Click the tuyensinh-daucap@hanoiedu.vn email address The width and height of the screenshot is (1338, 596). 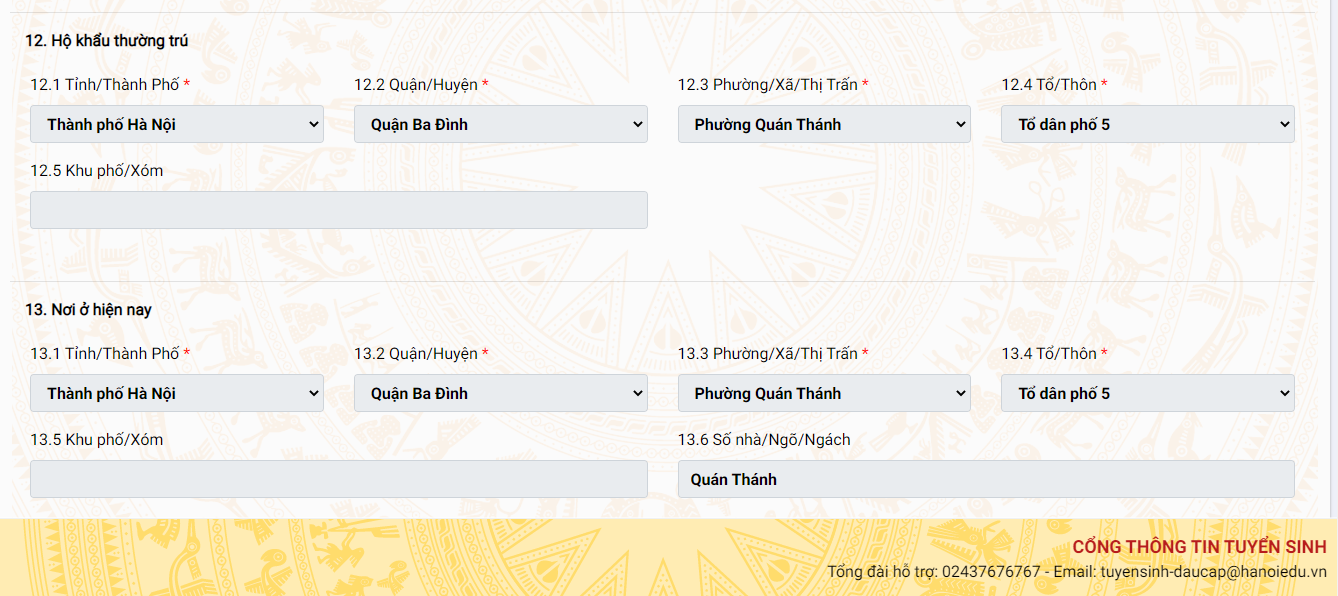coord(1213,572)
